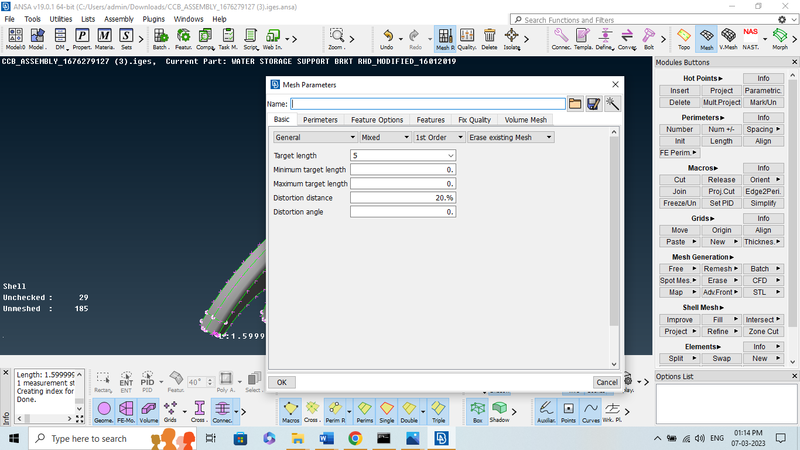Click the Mult.Project hot points button
The width and height of the screenshot is (800, 450).
tap(721, 103)
